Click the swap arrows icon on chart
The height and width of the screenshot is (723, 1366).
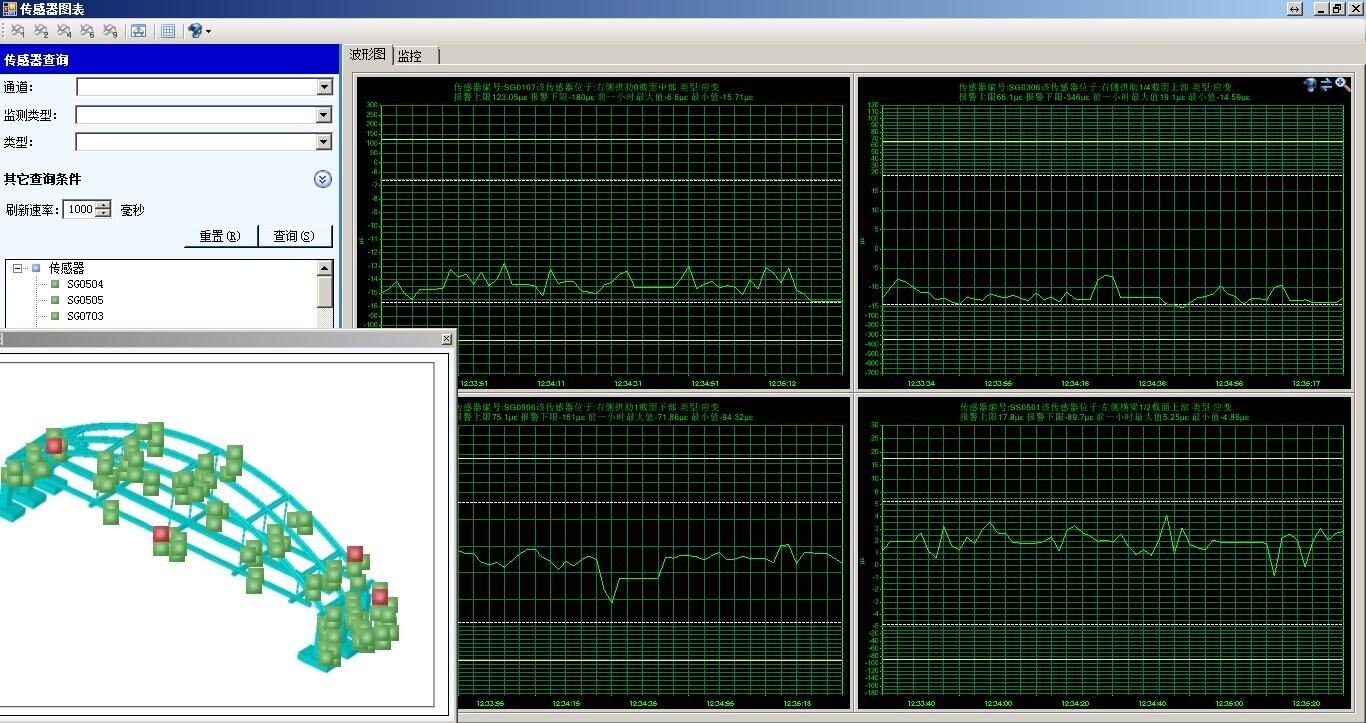point(1326,85)
